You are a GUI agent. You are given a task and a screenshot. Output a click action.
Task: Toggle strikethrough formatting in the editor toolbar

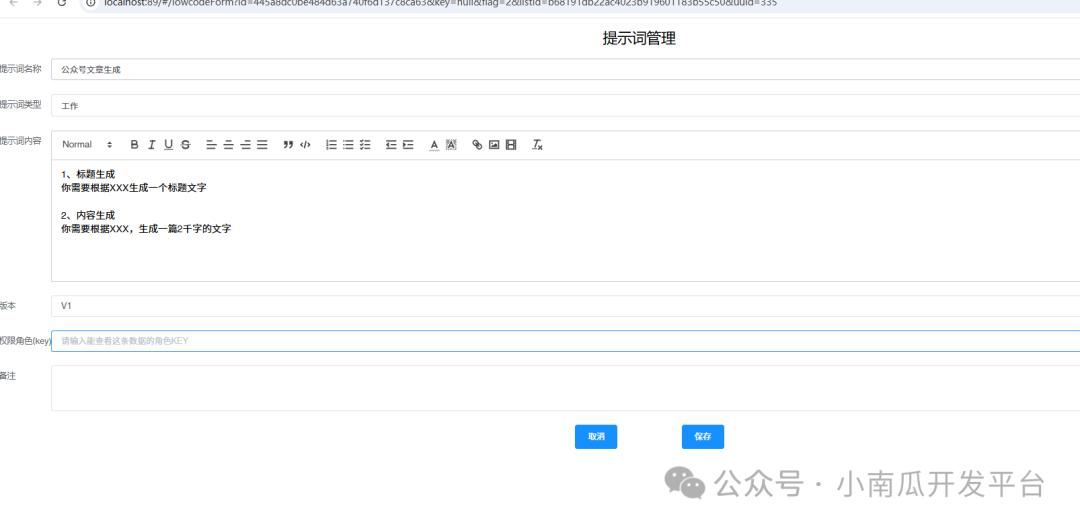(x=185, y=145)
